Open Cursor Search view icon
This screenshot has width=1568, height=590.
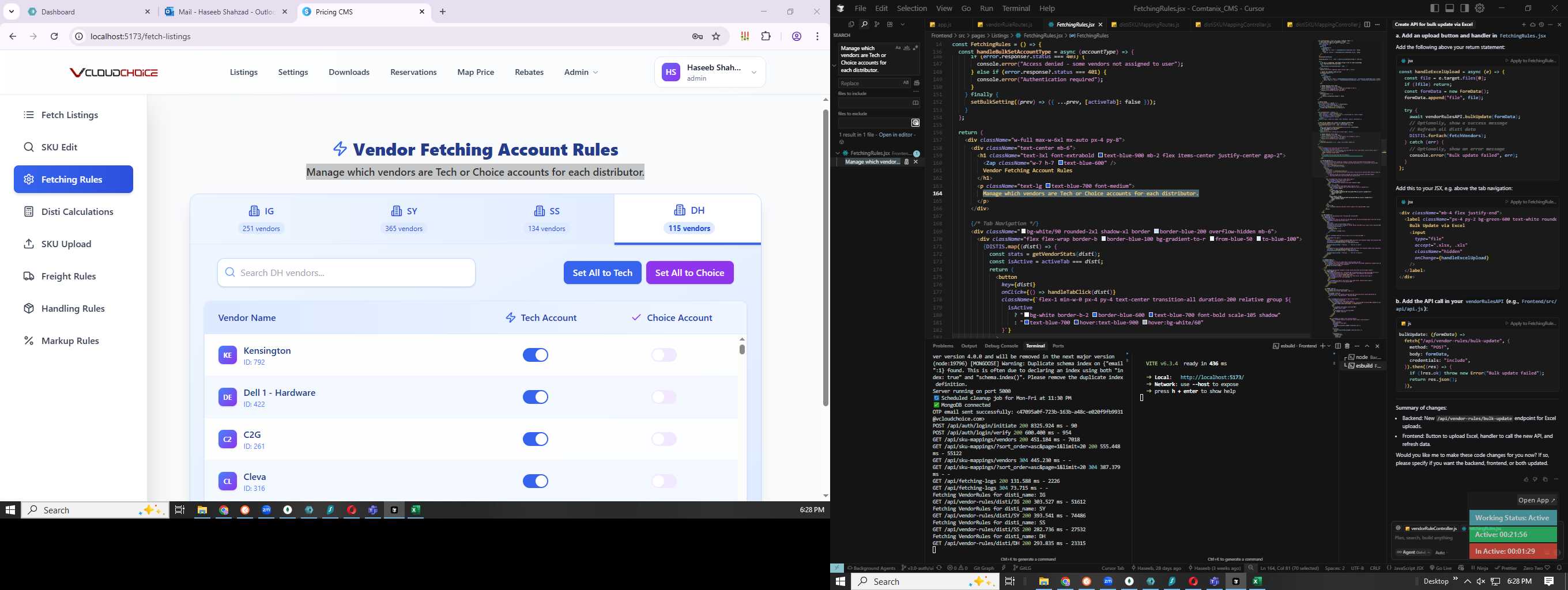[x=864, y=24]
